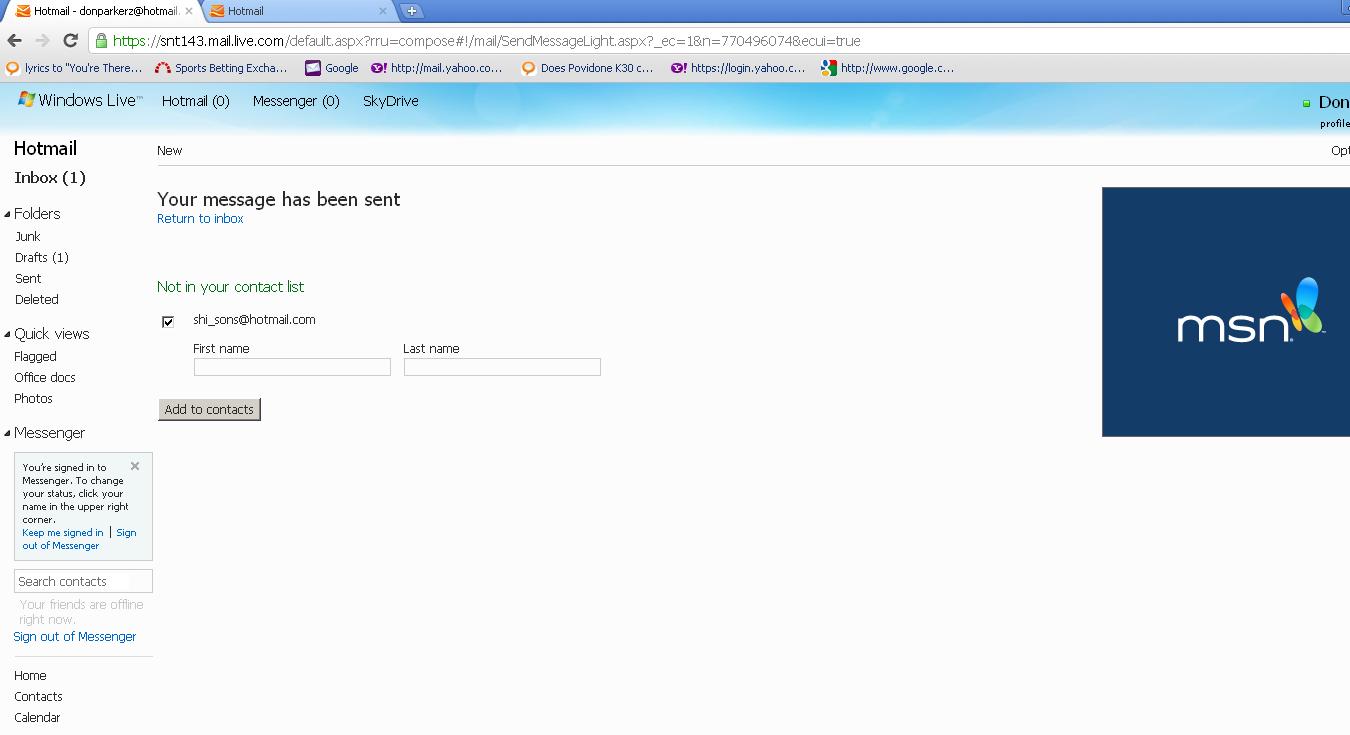Click the Windows Live logo

[80, 101]
